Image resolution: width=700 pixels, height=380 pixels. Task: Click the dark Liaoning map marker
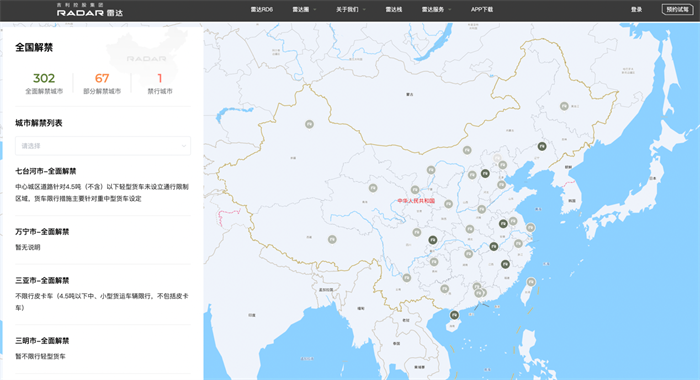(542, 146)
